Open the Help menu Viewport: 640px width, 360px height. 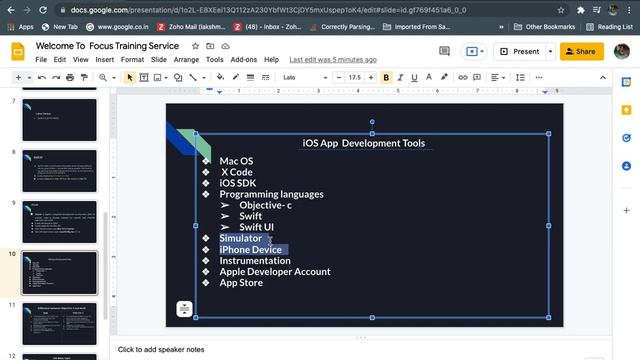(x=271, y=60)
